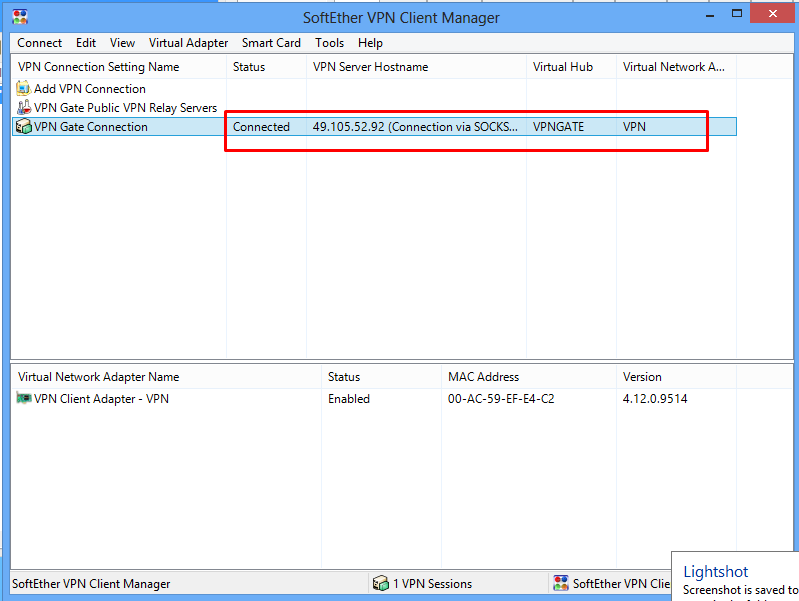Sort by Virtual Network Adapter Name header
Viewport: 799px width, 601px height.
click(x=166, y=377)
